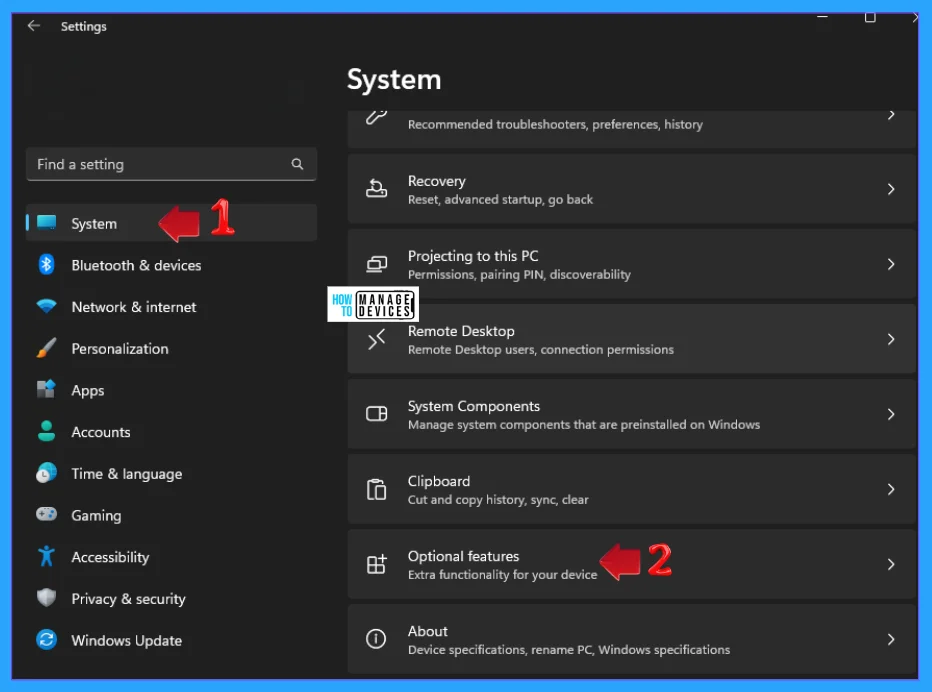Image resolution: width=932 pixels, height=692 pixels.
Task: Click the Optional features grid icon
Action: (376, 564)
